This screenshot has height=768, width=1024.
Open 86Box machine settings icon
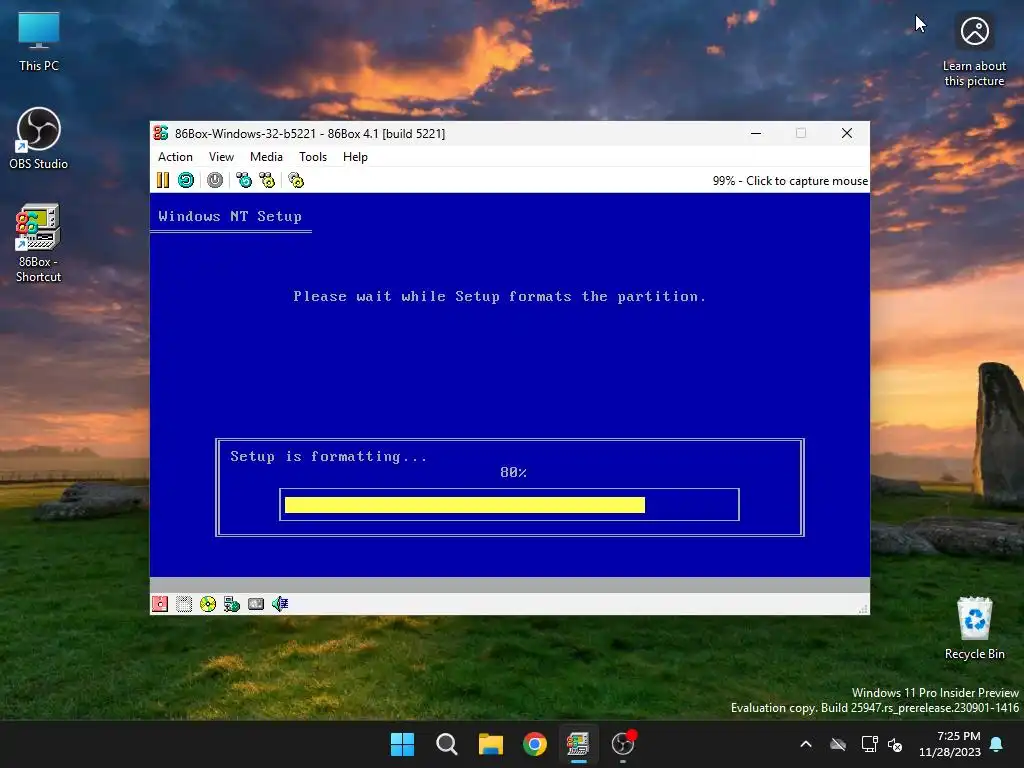point(296,180)
